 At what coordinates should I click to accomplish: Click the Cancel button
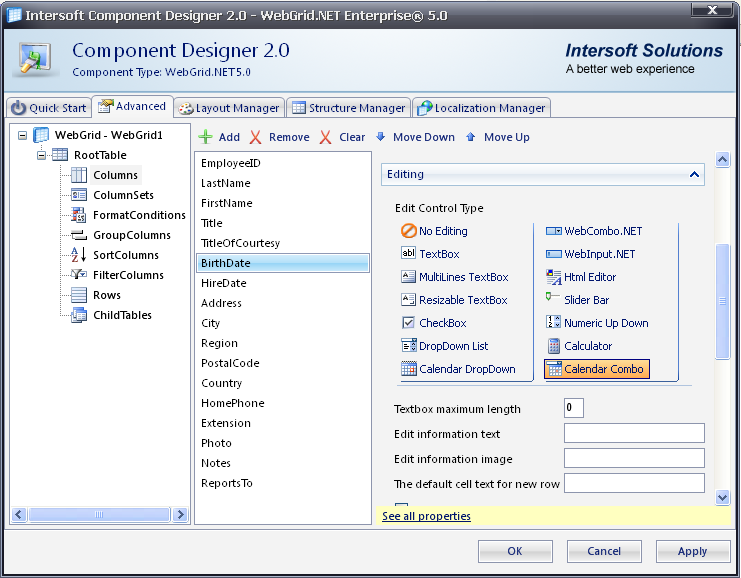tap(604, 551)
